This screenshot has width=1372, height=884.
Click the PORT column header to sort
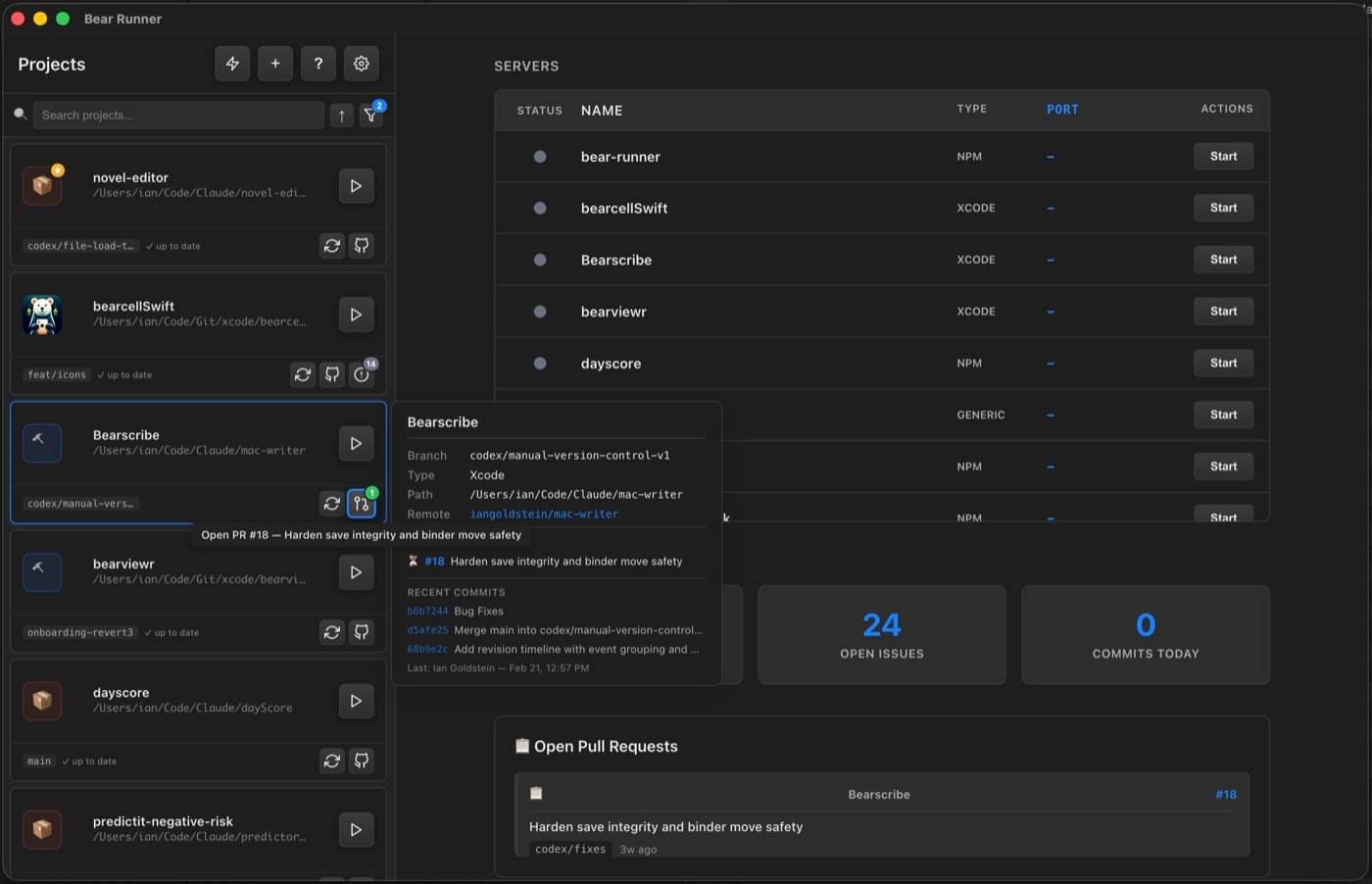(x=1062, y=109)
